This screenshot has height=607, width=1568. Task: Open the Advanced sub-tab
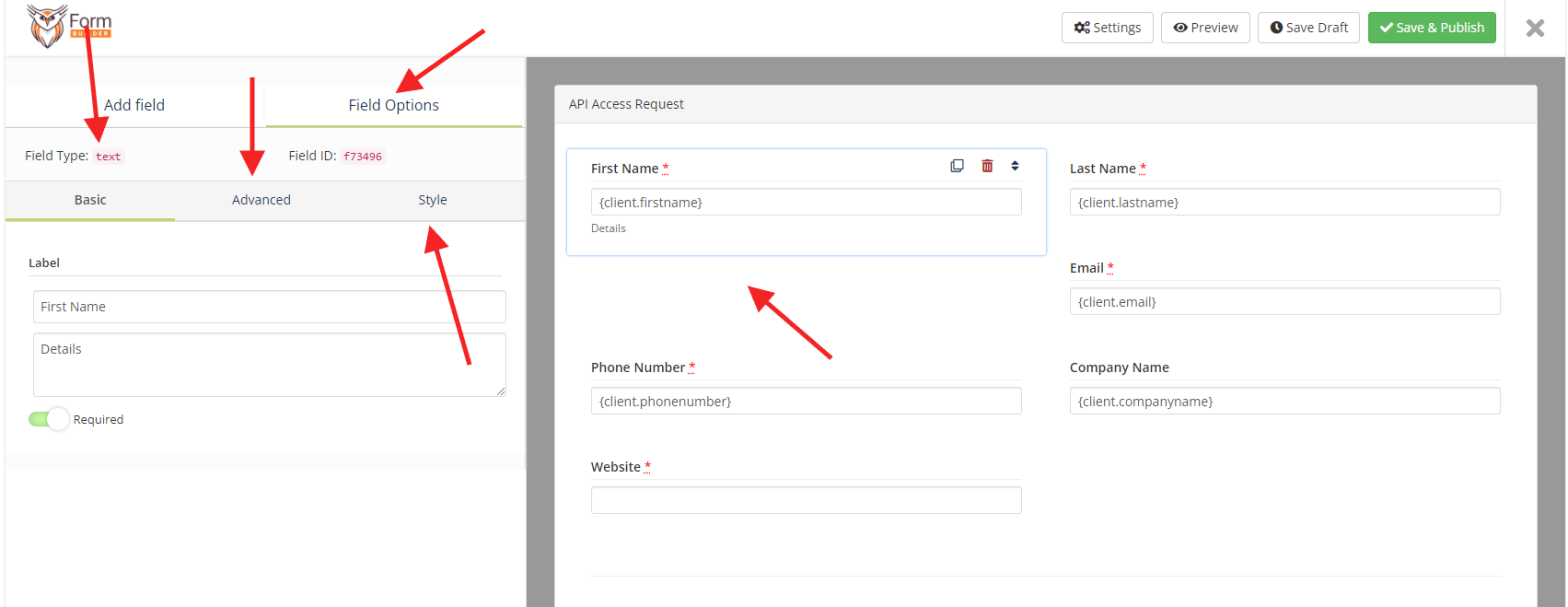pyautogui.click(x=261, y=200)
